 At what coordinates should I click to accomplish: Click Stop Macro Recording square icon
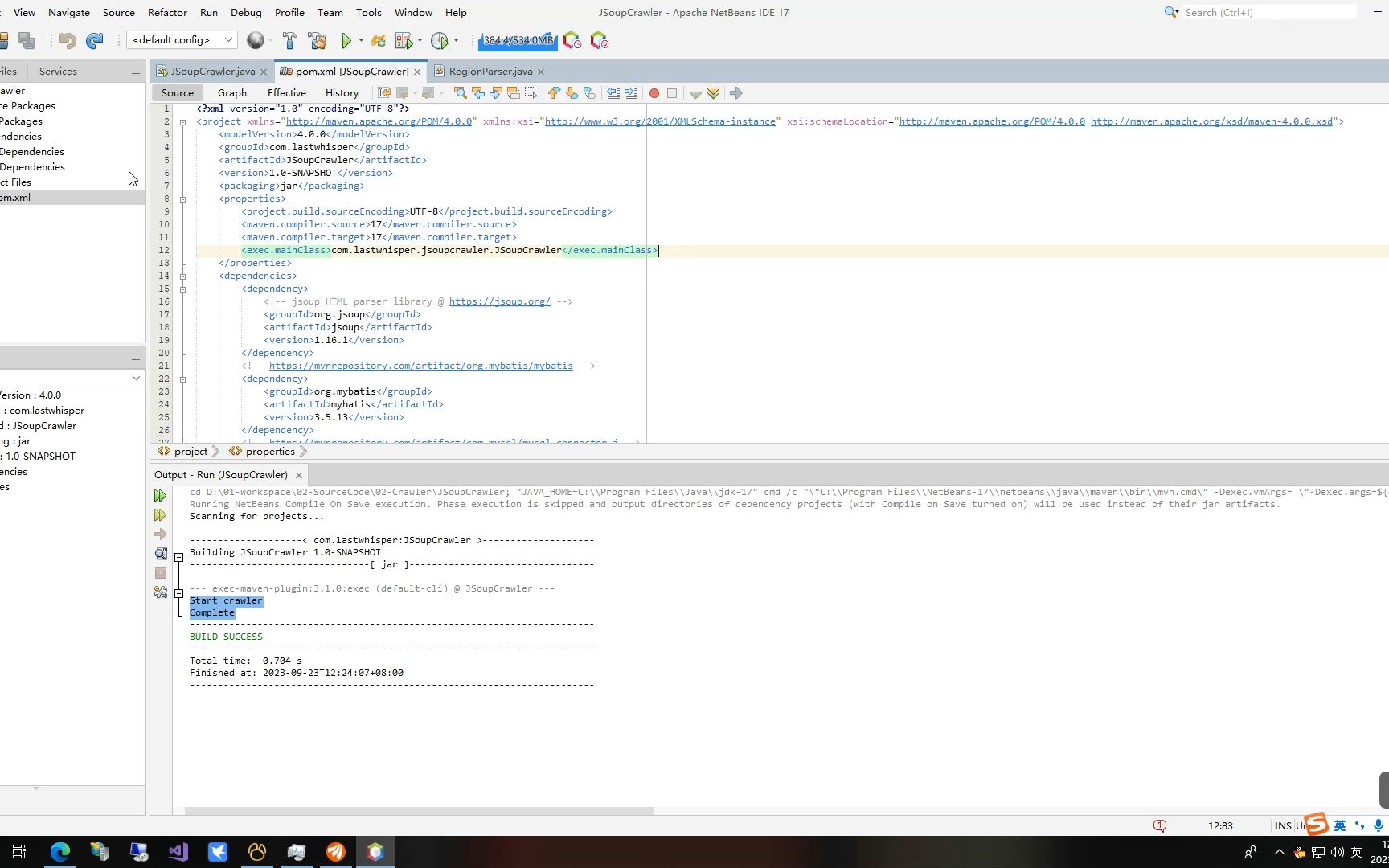pos(672,93)
